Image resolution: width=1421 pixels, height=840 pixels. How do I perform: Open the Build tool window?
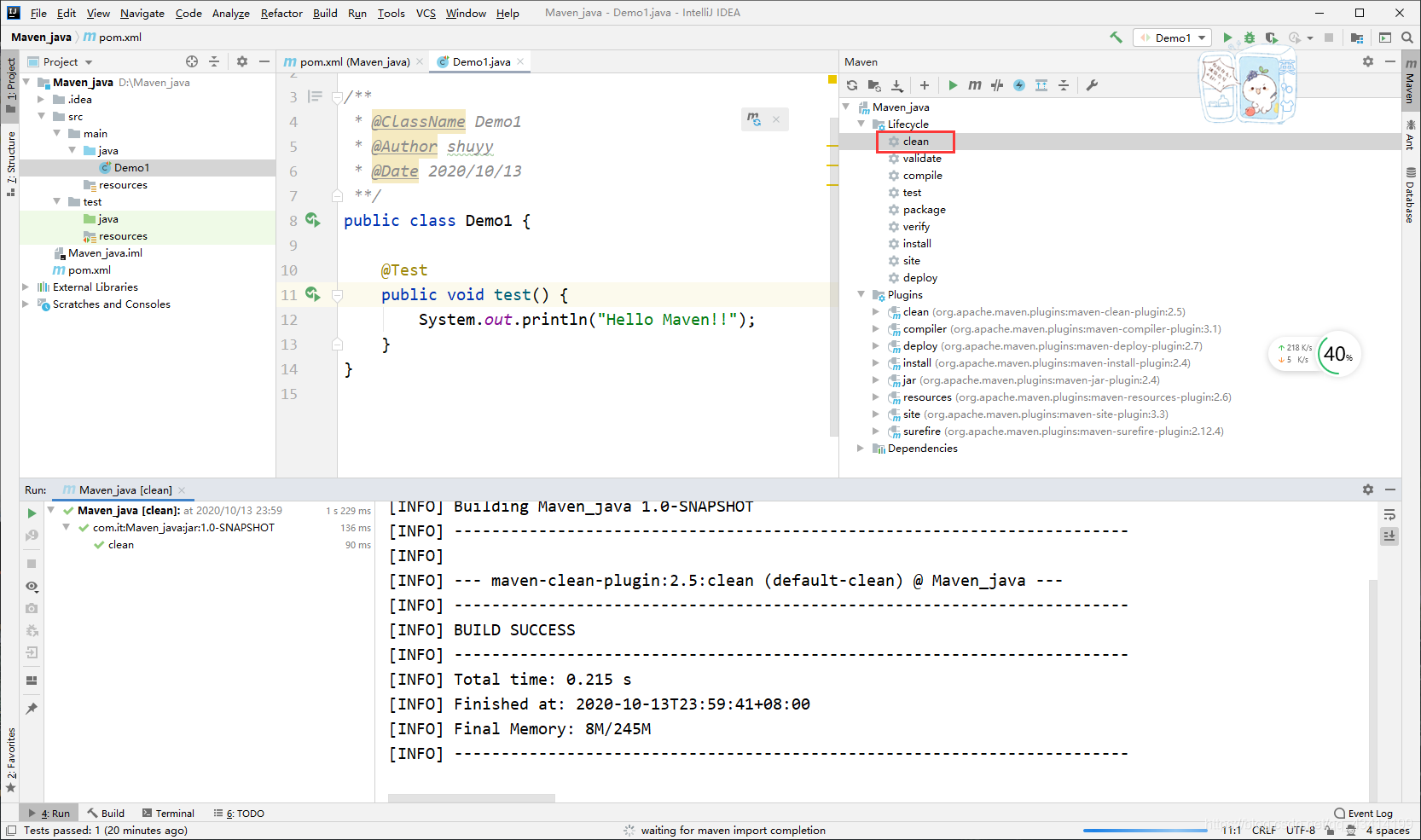point(106,813)
